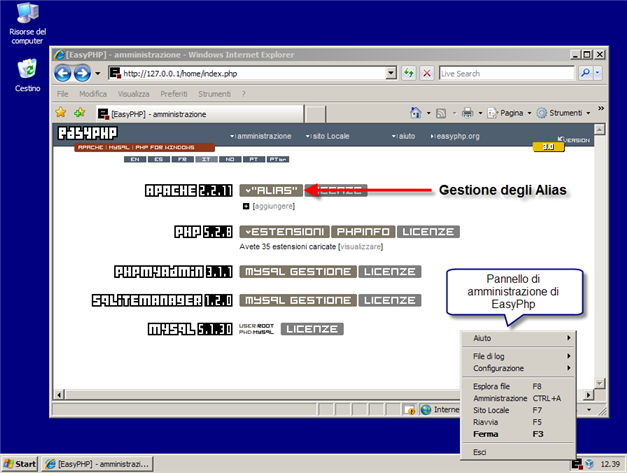Stop loading with the red X icon
627x473 pixels.
click(427, 73)
